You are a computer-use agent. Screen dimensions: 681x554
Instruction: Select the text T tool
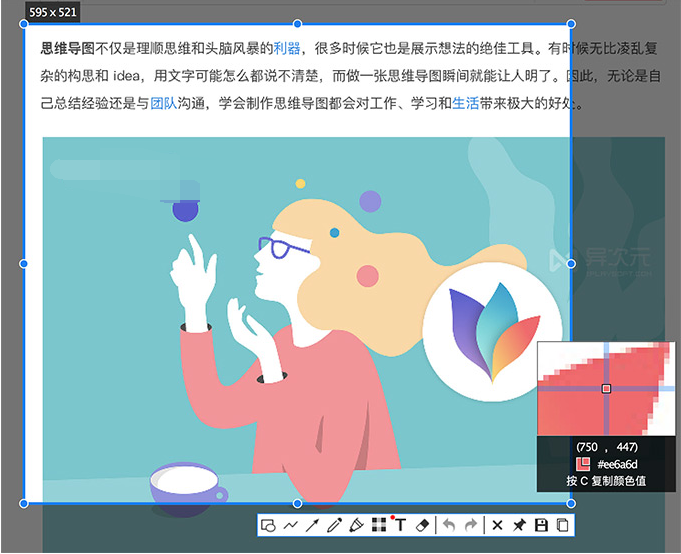click(x=400, y=525)
